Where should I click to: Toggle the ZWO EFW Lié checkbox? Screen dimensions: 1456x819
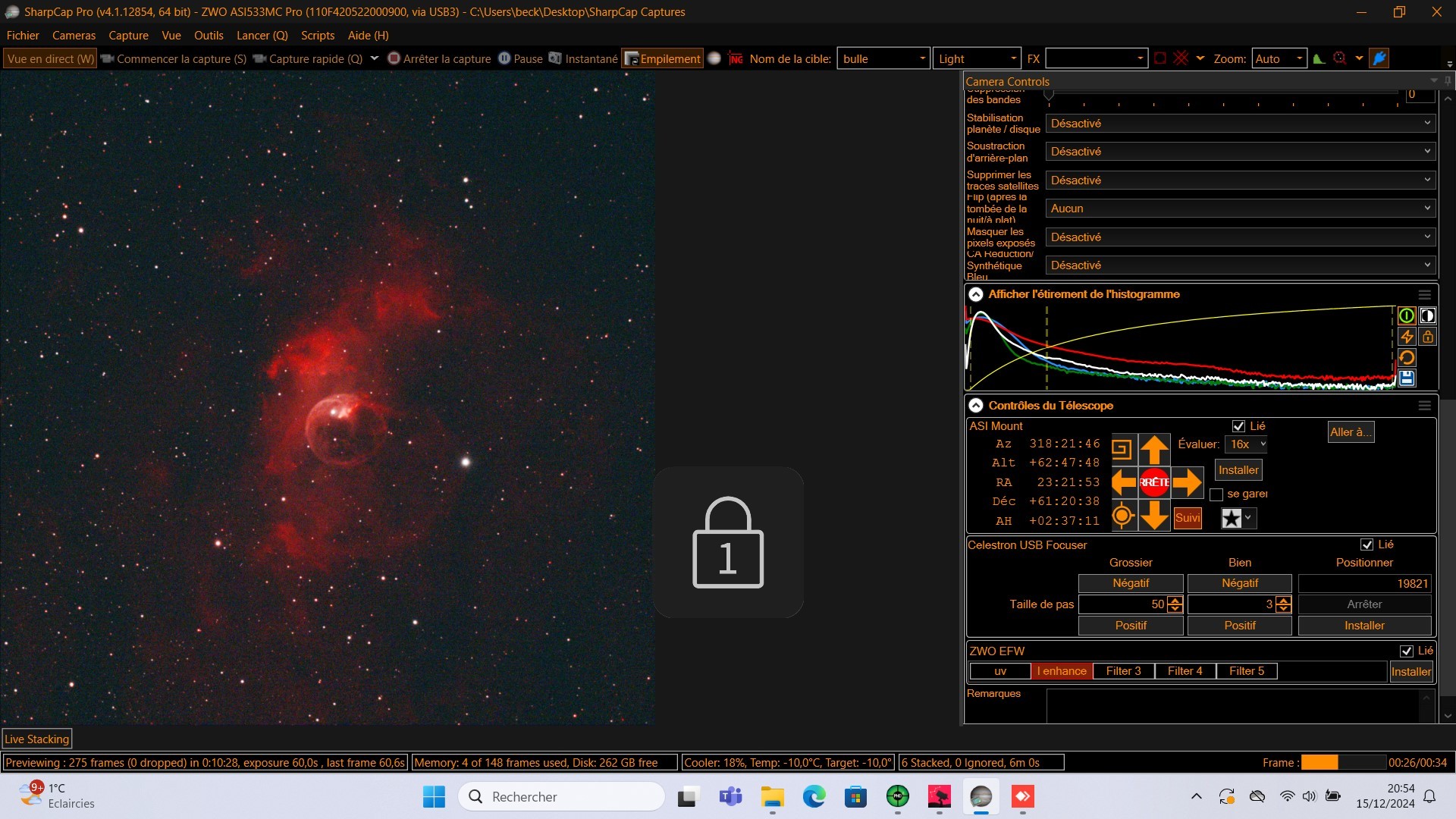pos(1407,651)
